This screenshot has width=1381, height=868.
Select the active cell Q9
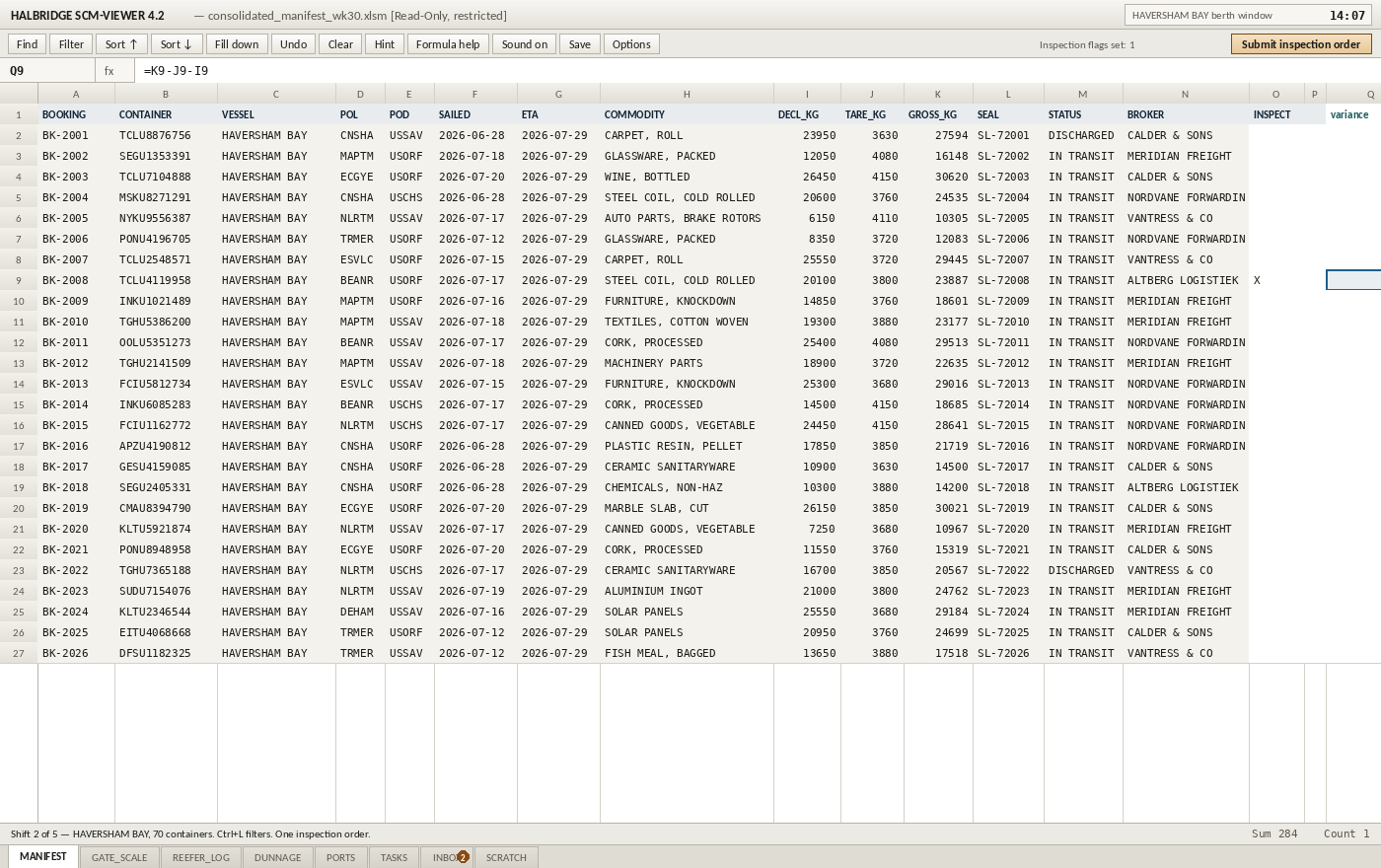(x=1353, y=280)
